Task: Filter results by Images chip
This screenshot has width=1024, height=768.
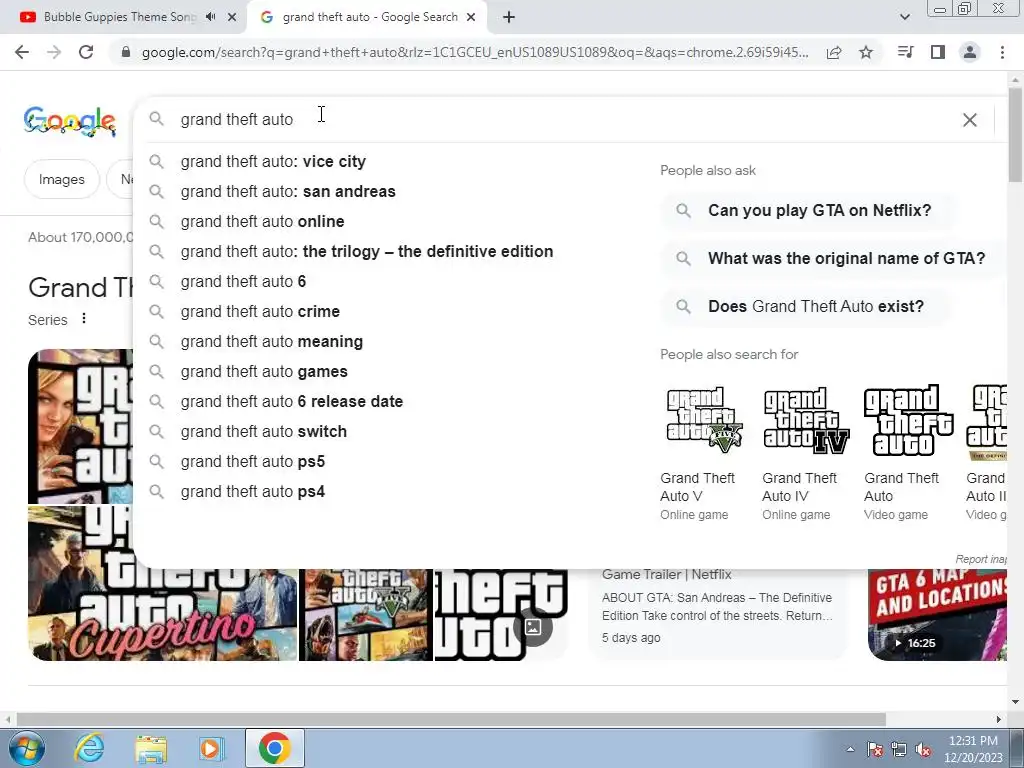Action: click(x=61, y=179)
